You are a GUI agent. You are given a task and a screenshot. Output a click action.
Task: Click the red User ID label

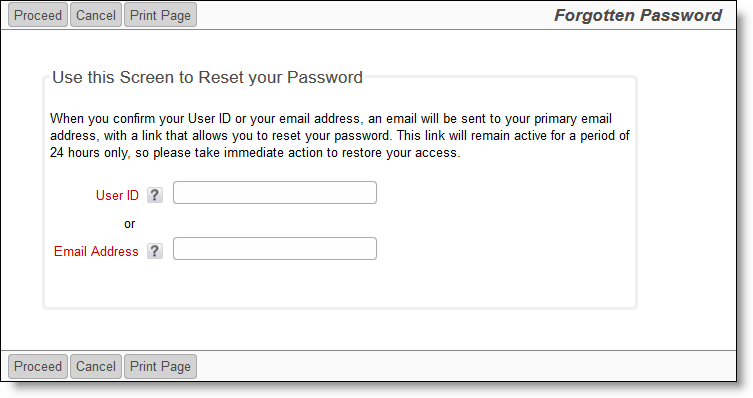(x=117, y=195)
